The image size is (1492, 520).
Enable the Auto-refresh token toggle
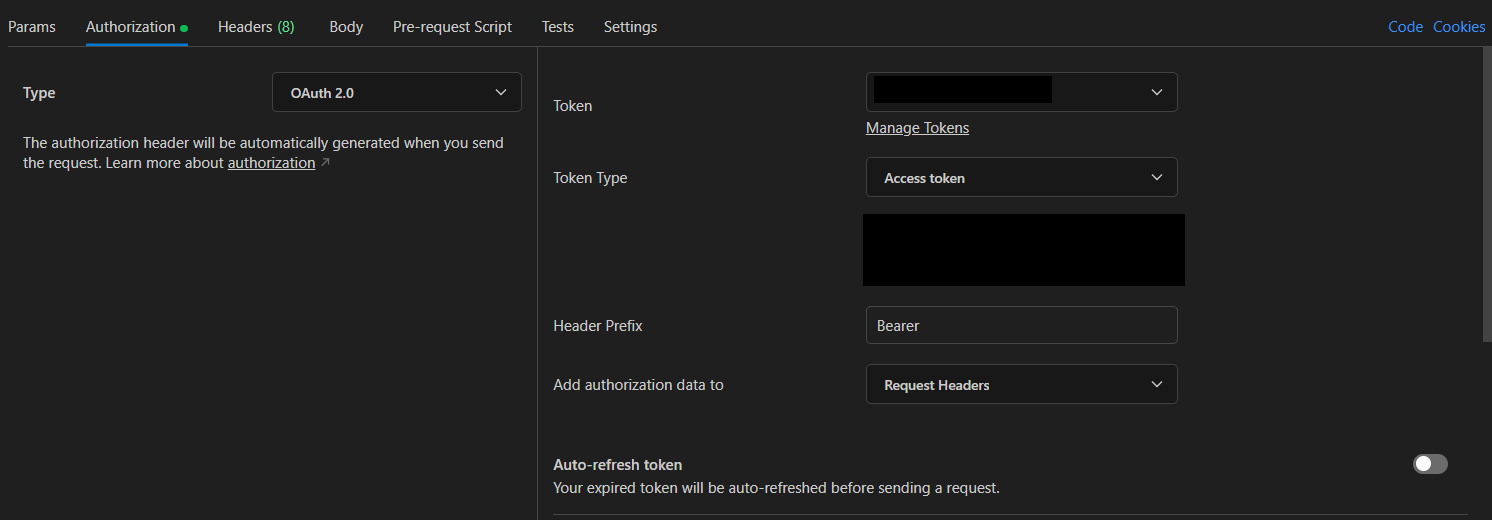pyautogui.click(x=1429, y=464)
